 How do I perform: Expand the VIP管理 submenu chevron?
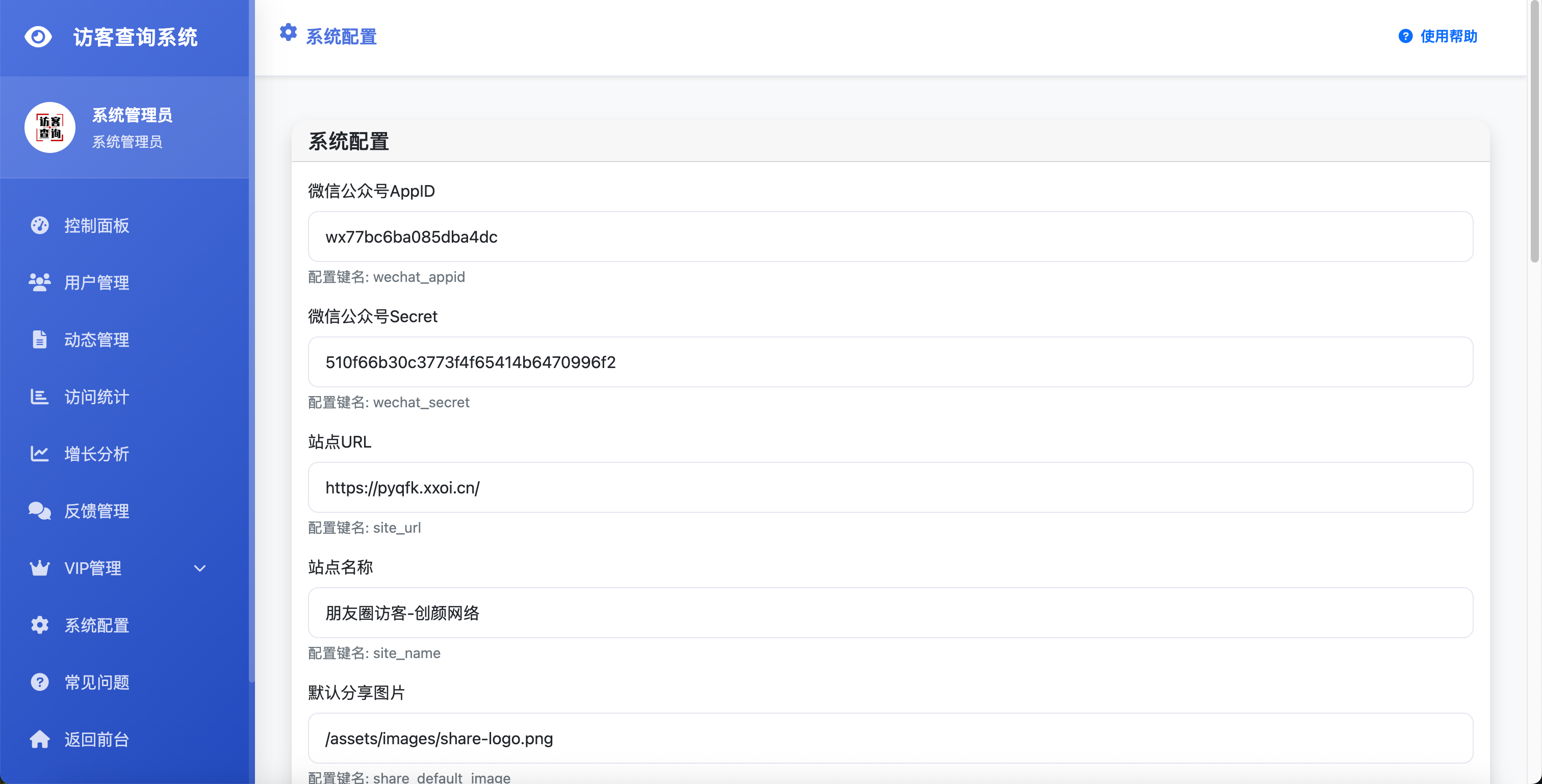[x=200, y=568]
